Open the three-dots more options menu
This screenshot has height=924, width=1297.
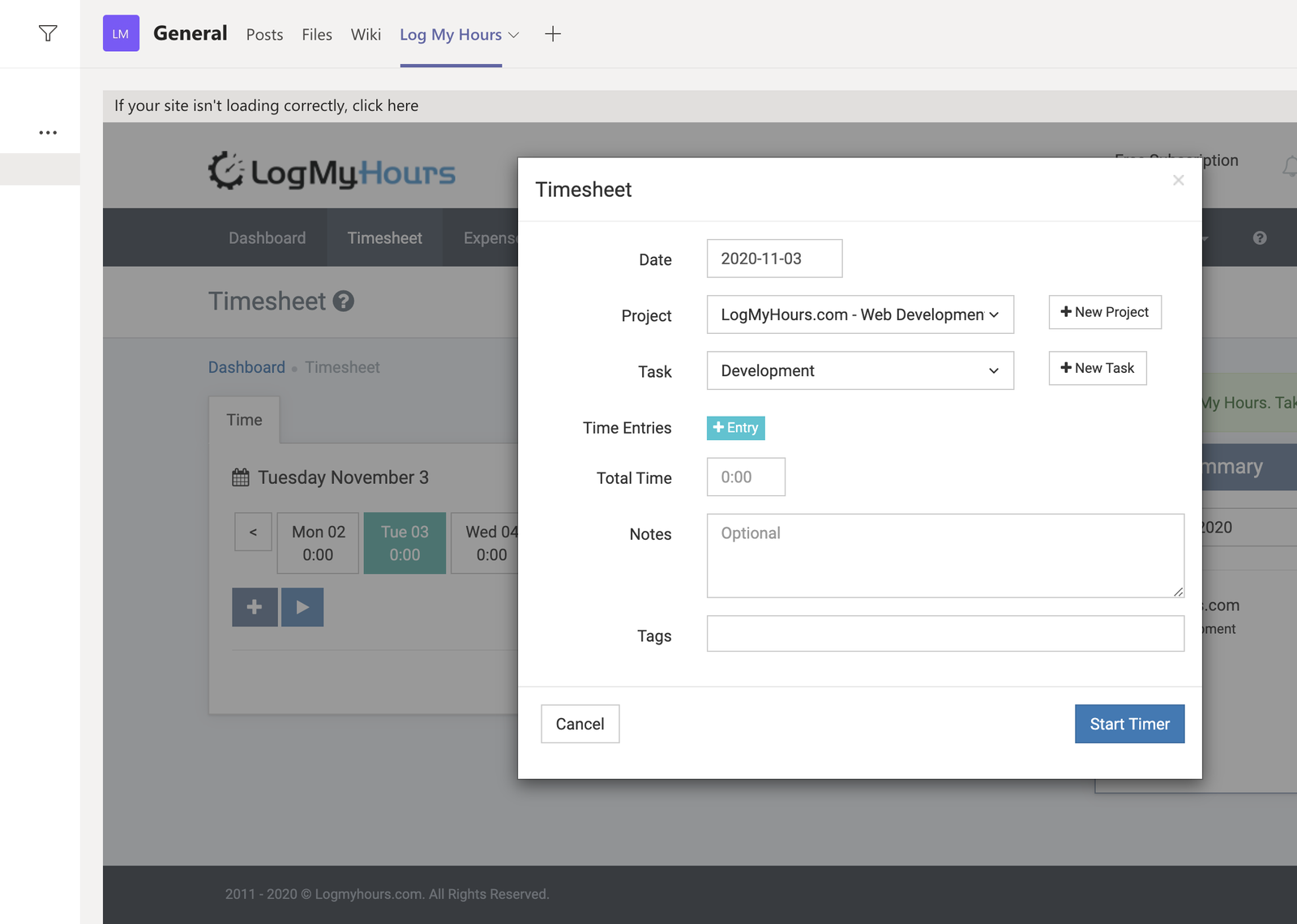point(48,132)
